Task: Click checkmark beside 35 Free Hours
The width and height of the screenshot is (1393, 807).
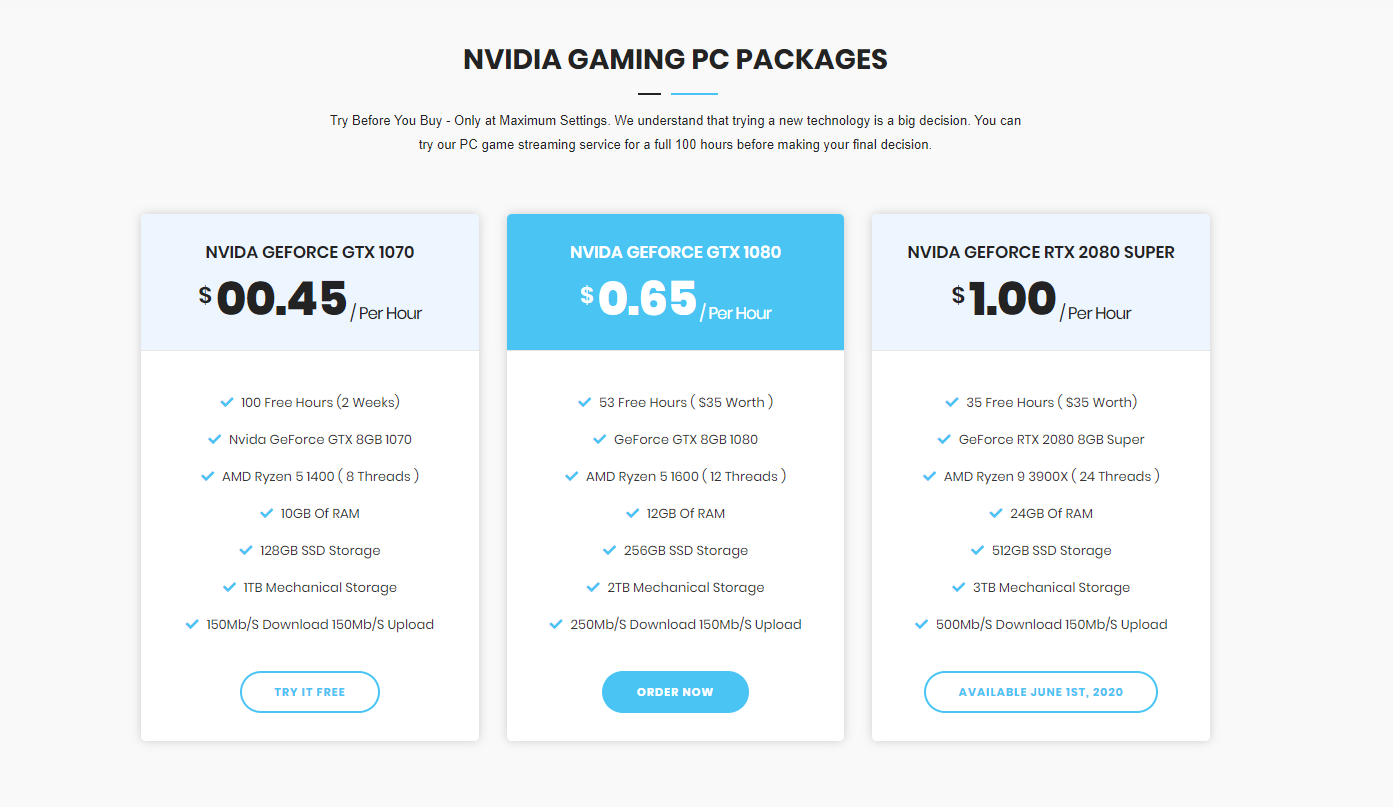Action: [x=952, y=402]
